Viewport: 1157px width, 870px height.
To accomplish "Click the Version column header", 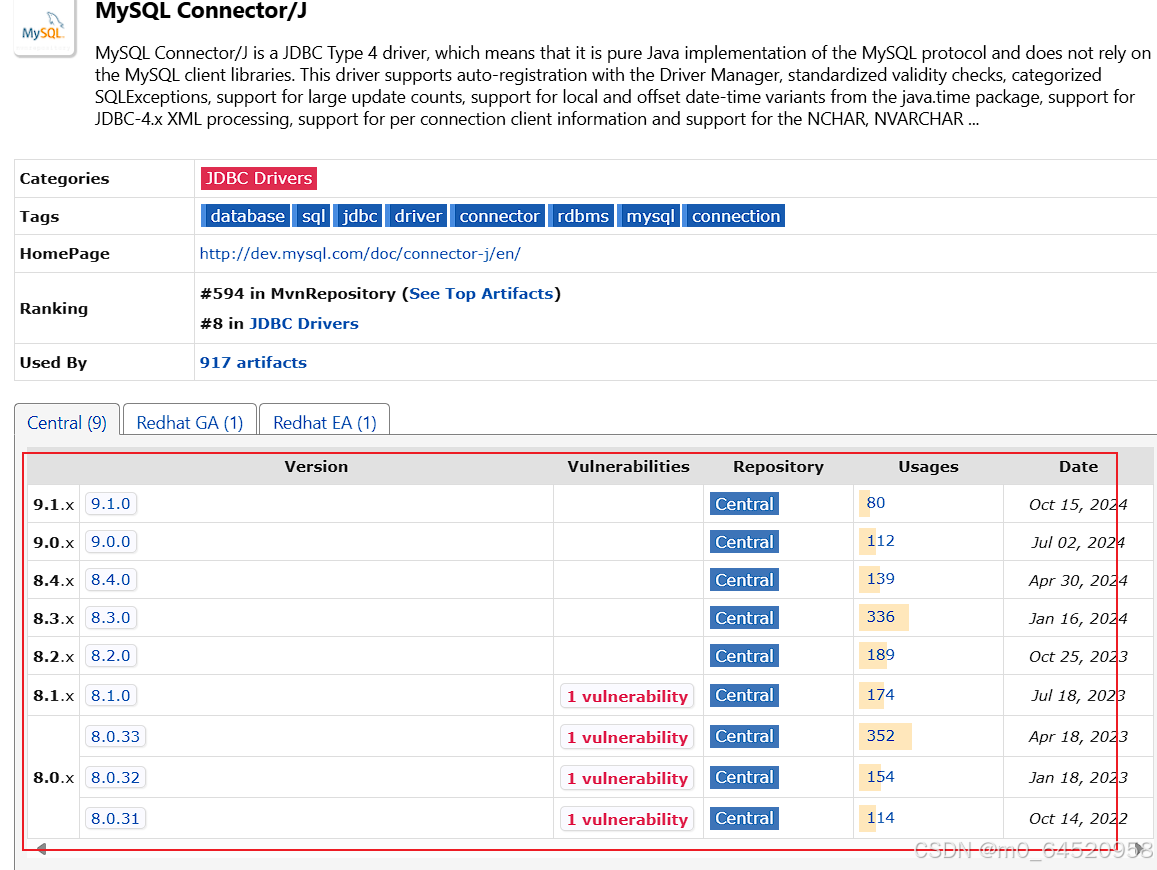I will pos(316,466).
